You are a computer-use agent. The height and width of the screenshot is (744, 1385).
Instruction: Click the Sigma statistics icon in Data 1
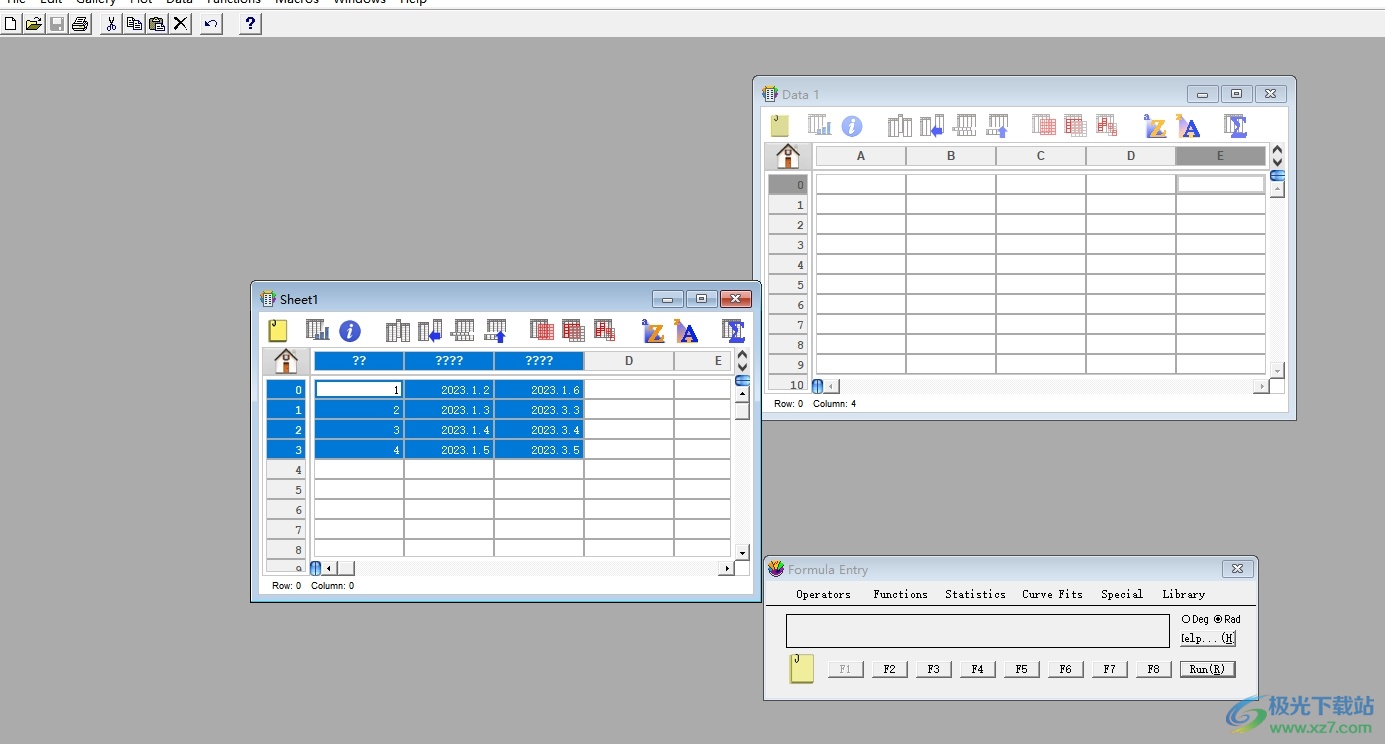[x=1236, y=126]
